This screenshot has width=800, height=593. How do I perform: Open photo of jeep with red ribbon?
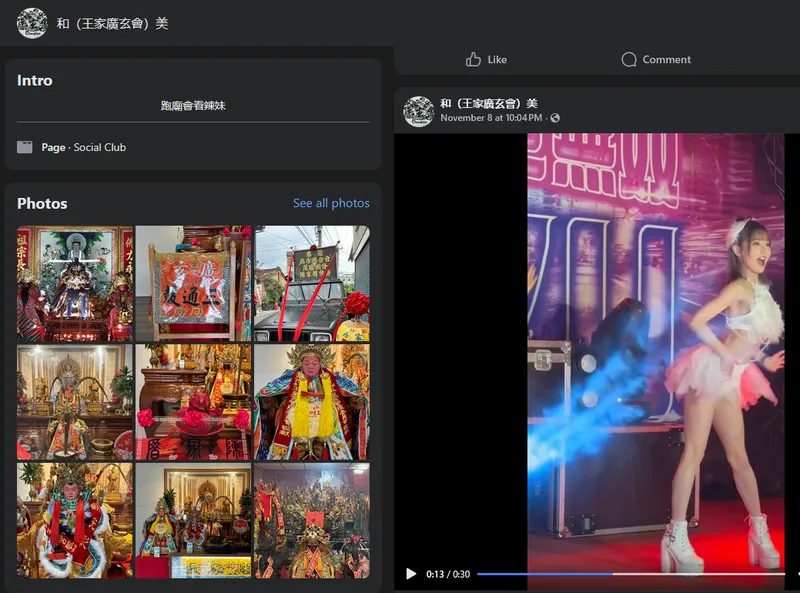[312, 283]
